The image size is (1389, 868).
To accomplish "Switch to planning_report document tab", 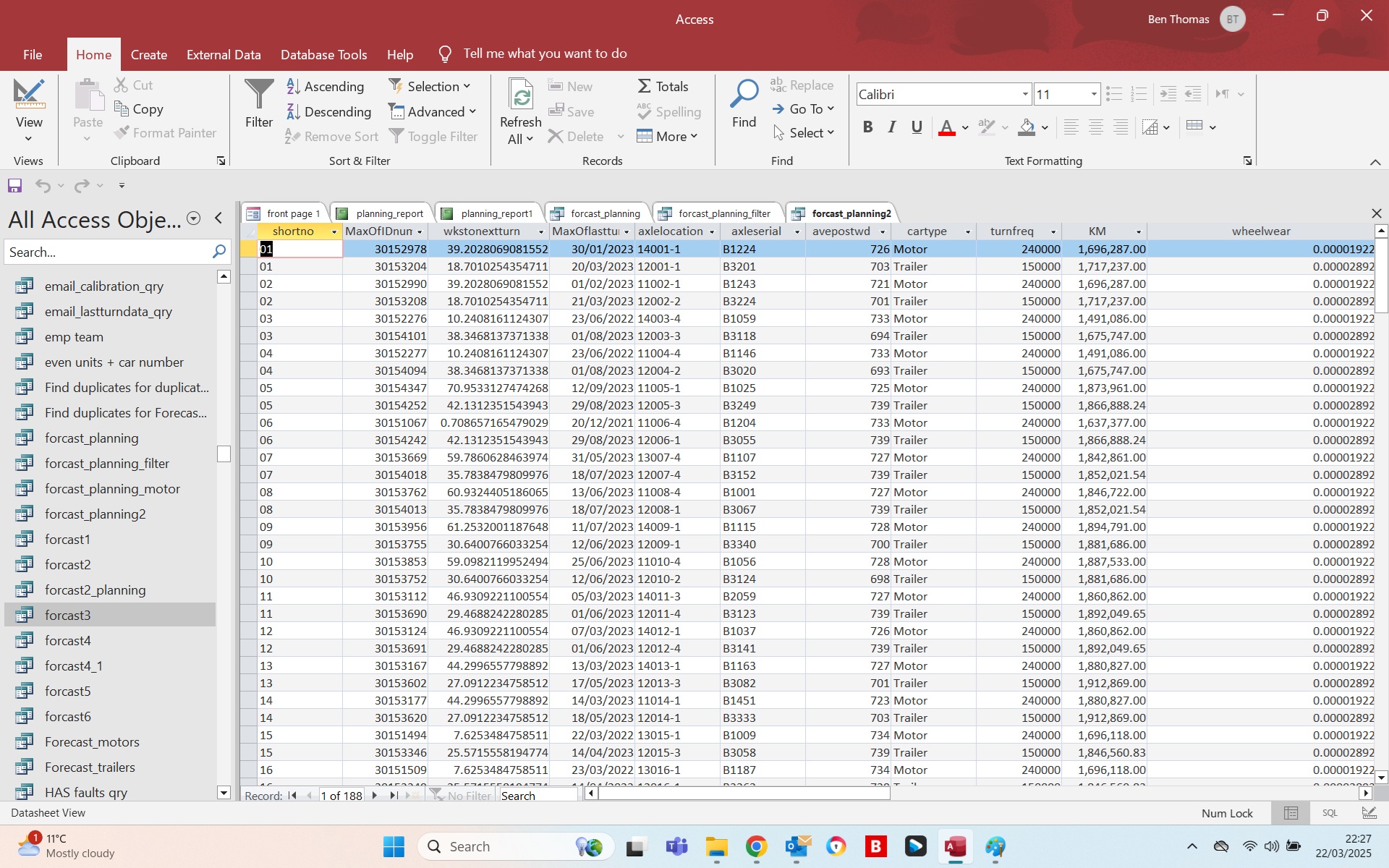I will 389,213.
